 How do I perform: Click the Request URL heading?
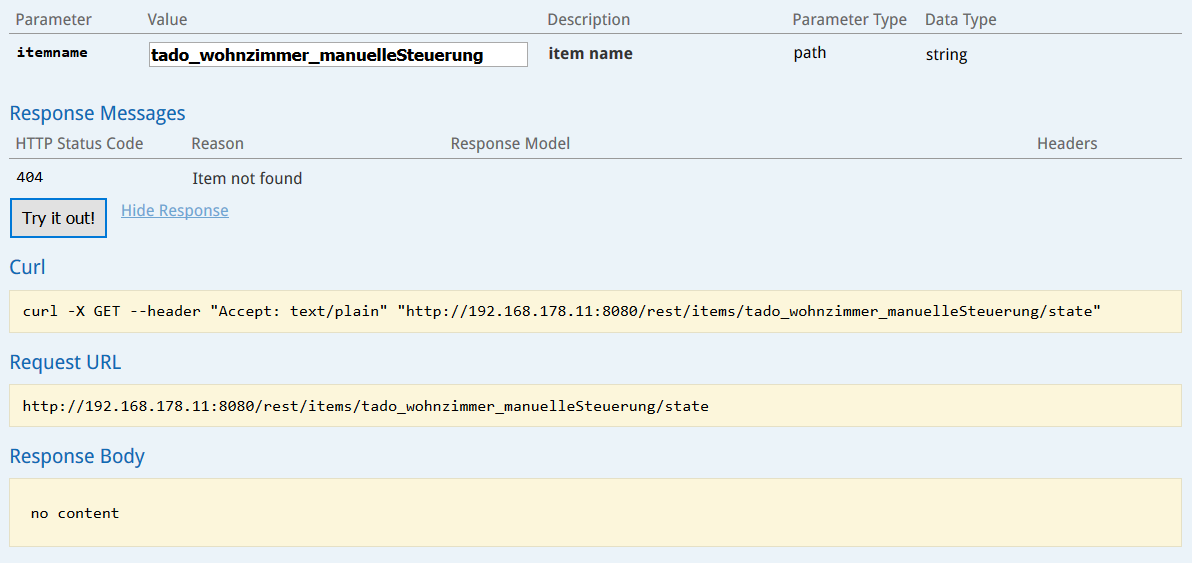coord(65,362)
